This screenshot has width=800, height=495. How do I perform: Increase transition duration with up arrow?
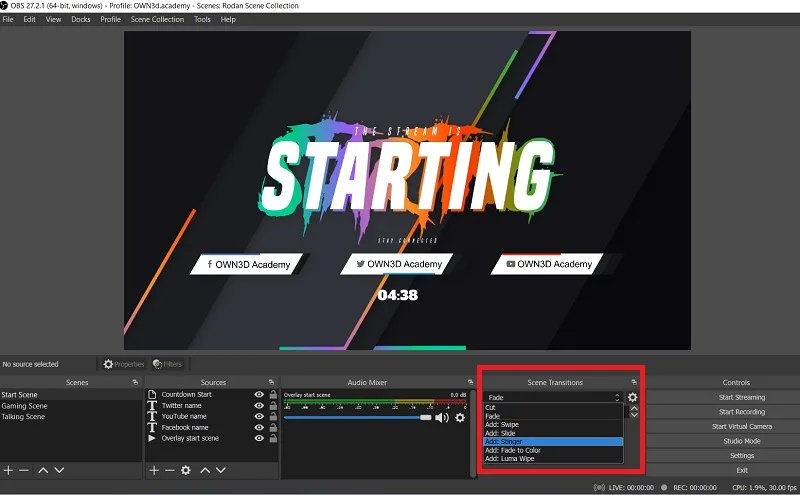(634, 408)
